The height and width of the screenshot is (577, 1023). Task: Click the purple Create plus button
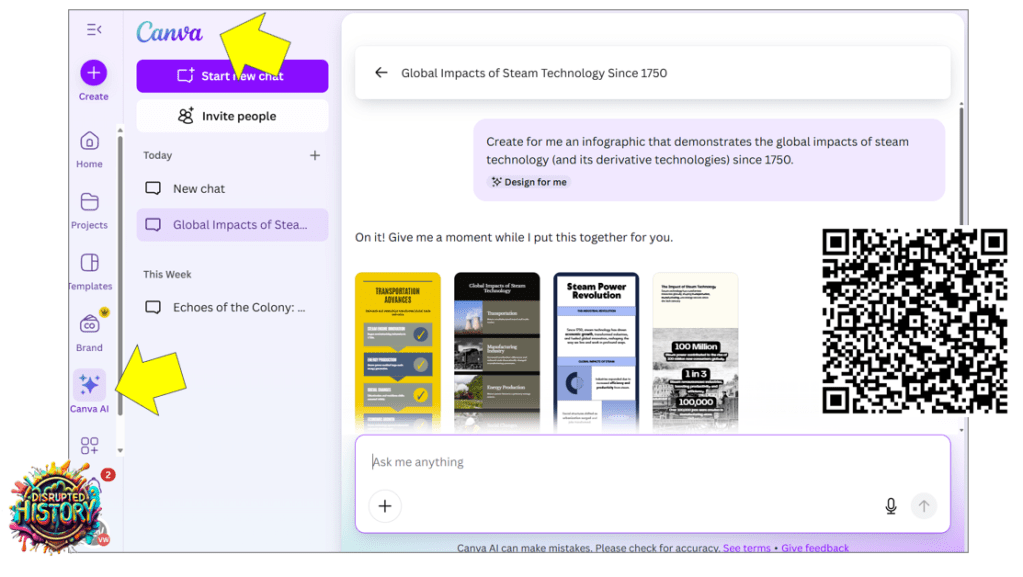[x=93, y=73]
